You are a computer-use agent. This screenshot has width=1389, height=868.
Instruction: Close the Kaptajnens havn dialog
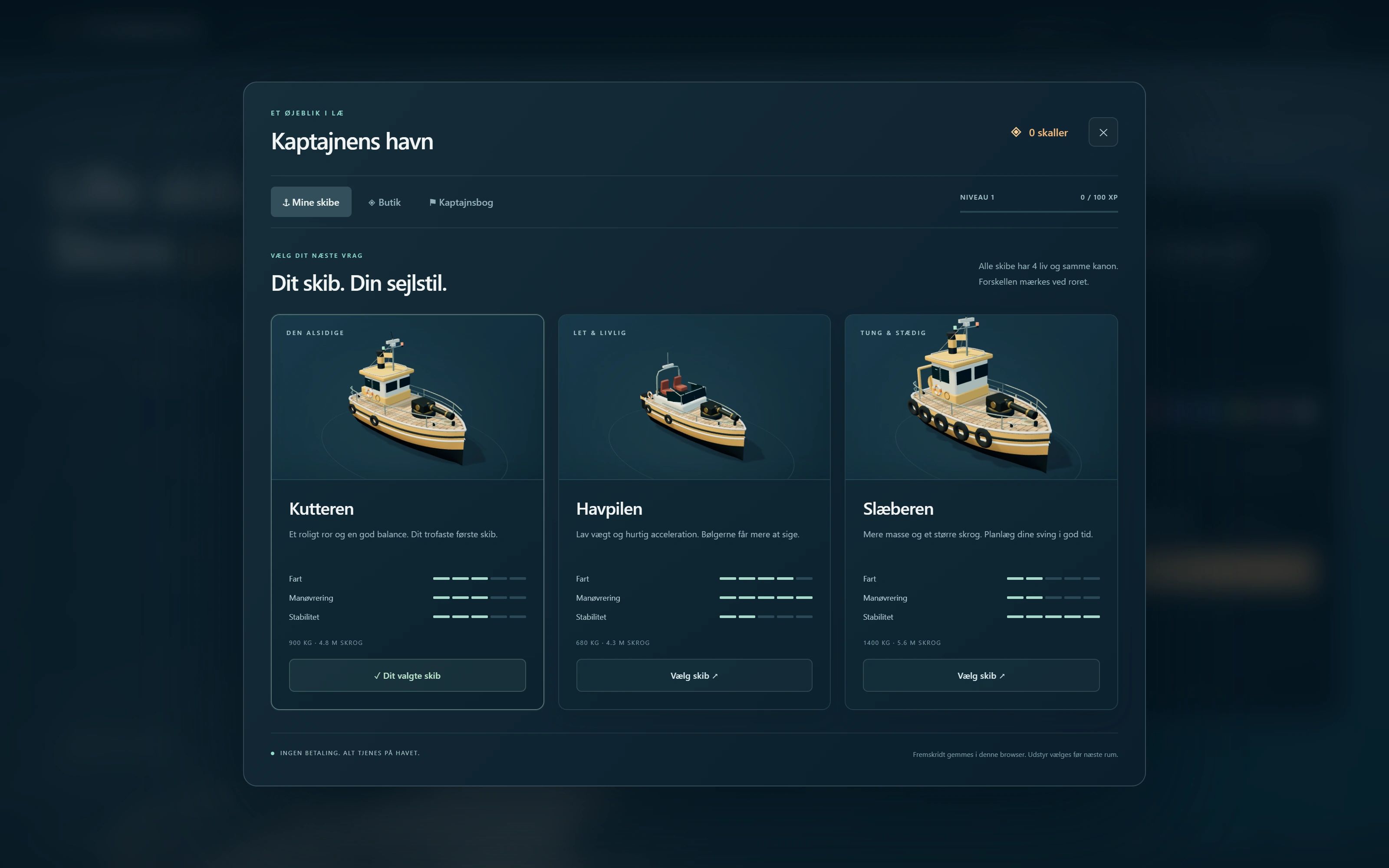point(1103,132)
